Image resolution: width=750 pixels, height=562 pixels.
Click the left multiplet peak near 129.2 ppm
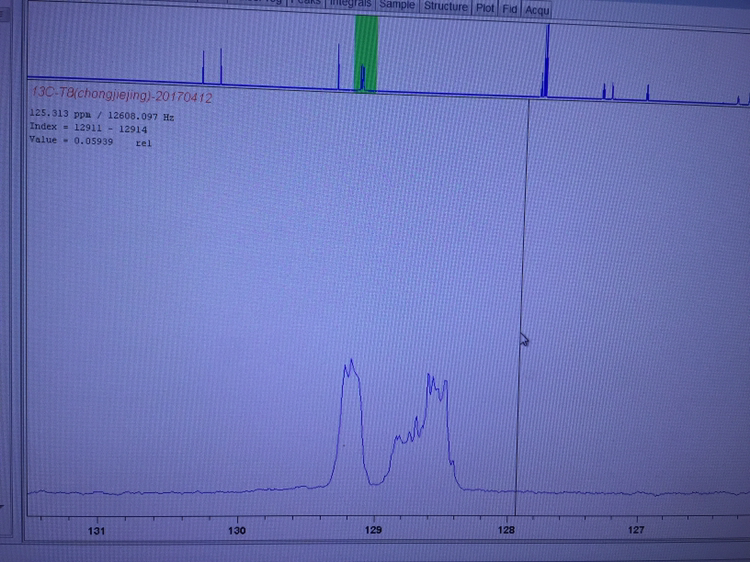pyautogui.click(x=351, y=421)
